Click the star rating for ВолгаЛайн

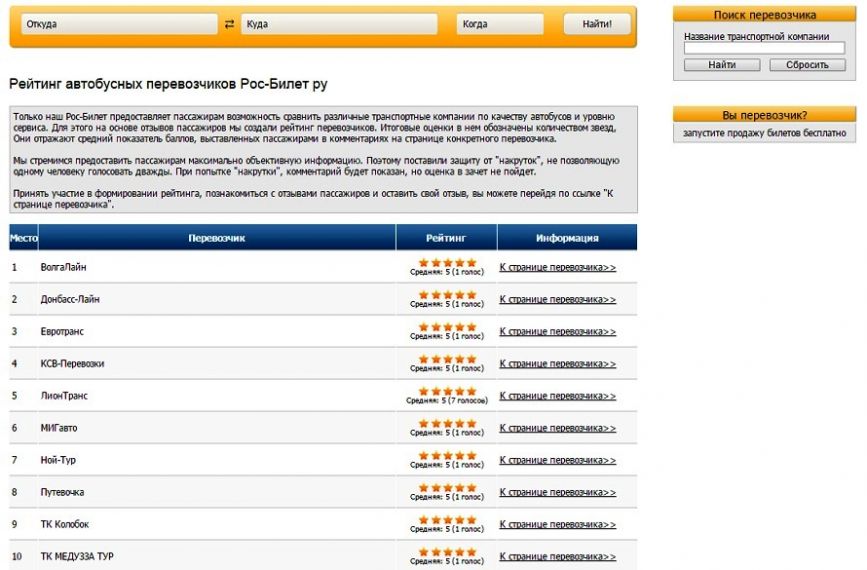coord(447,263)
